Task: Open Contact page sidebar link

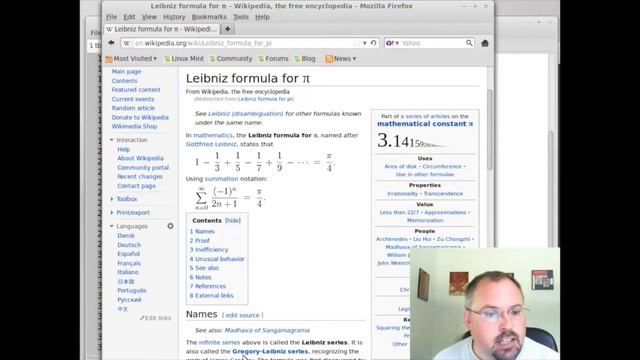Action: [136, 186]
